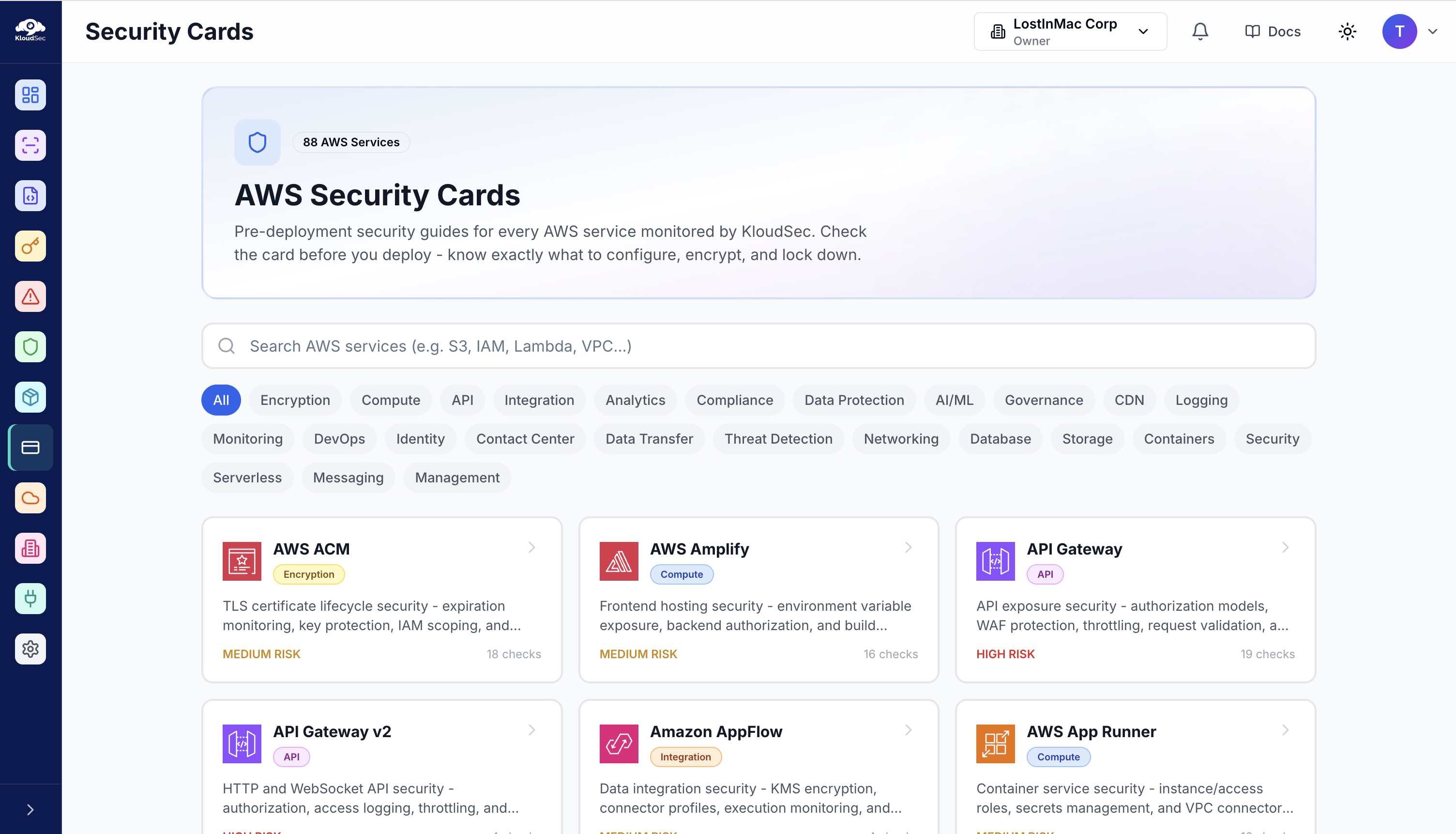Select the security cards icon in sidebar
Image resolution: width=1456 pixels, height=834 pixels.
(30, 448)
